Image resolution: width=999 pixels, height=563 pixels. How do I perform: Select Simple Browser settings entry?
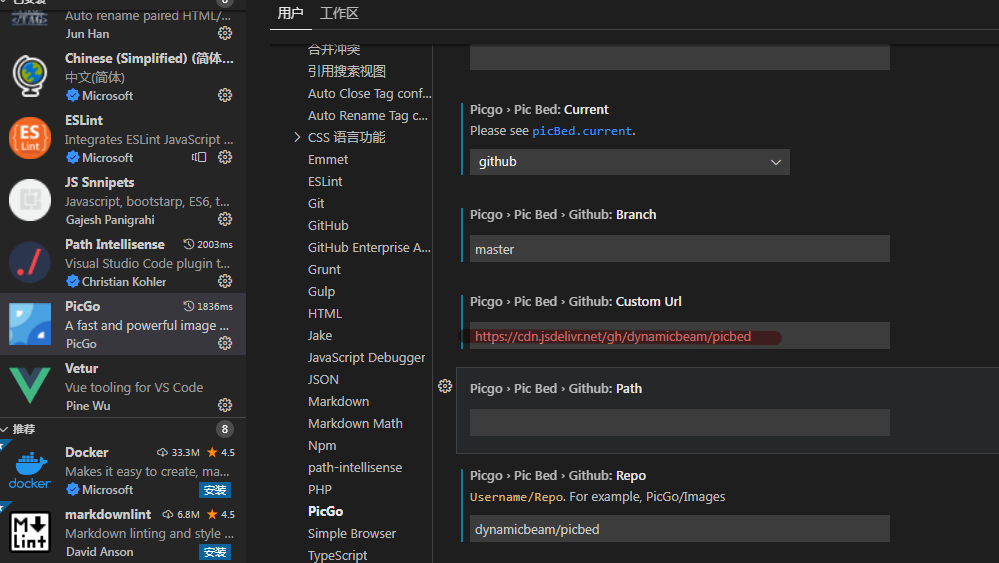(352, 534)
